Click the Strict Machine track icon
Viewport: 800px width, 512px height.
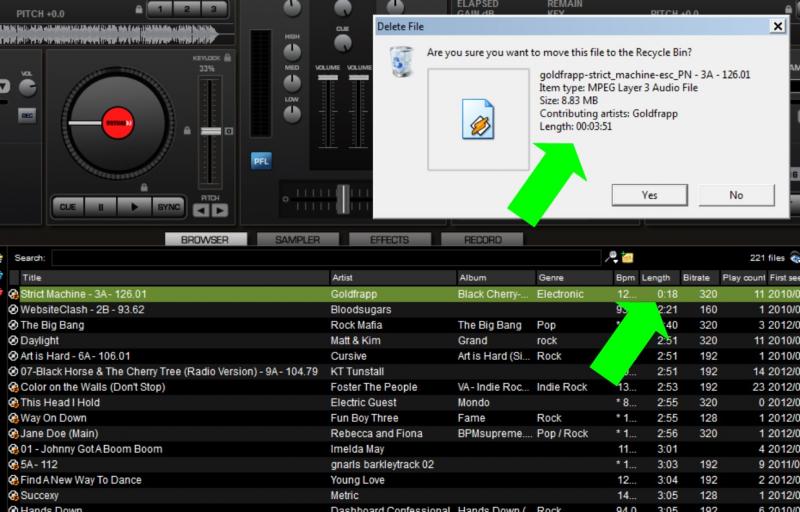(x=14, y=294)
